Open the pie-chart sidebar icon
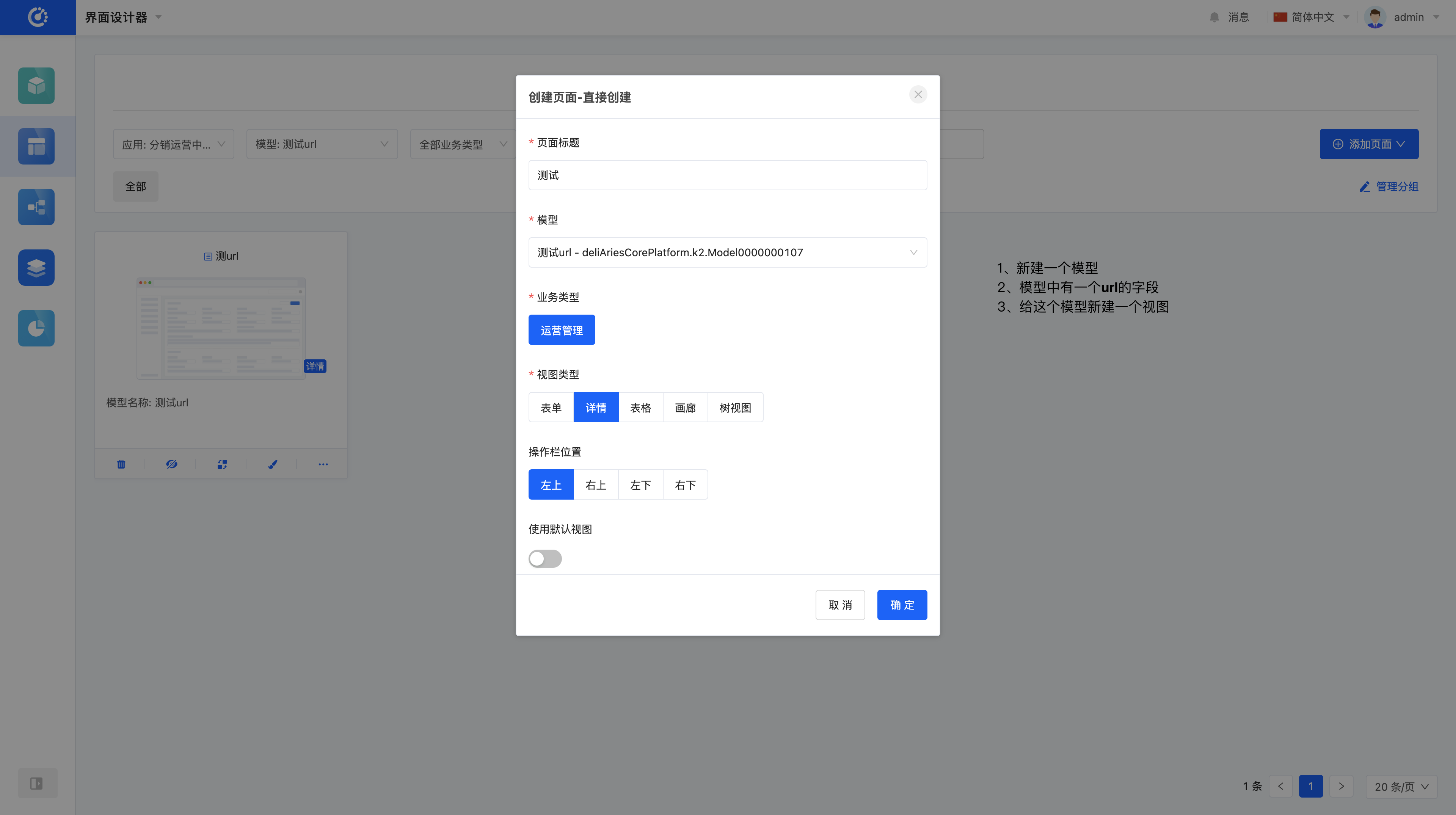Viewport: 1456px width, 815px height. 36,328
